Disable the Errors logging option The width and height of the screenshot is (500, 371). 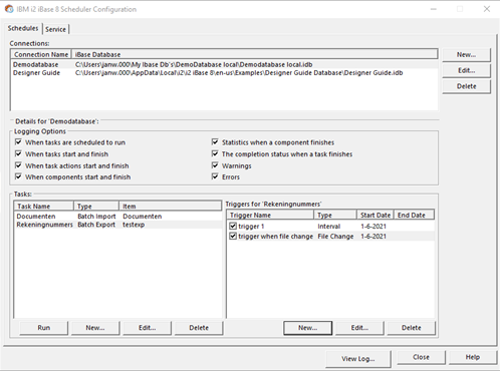[x=215, y=177]
